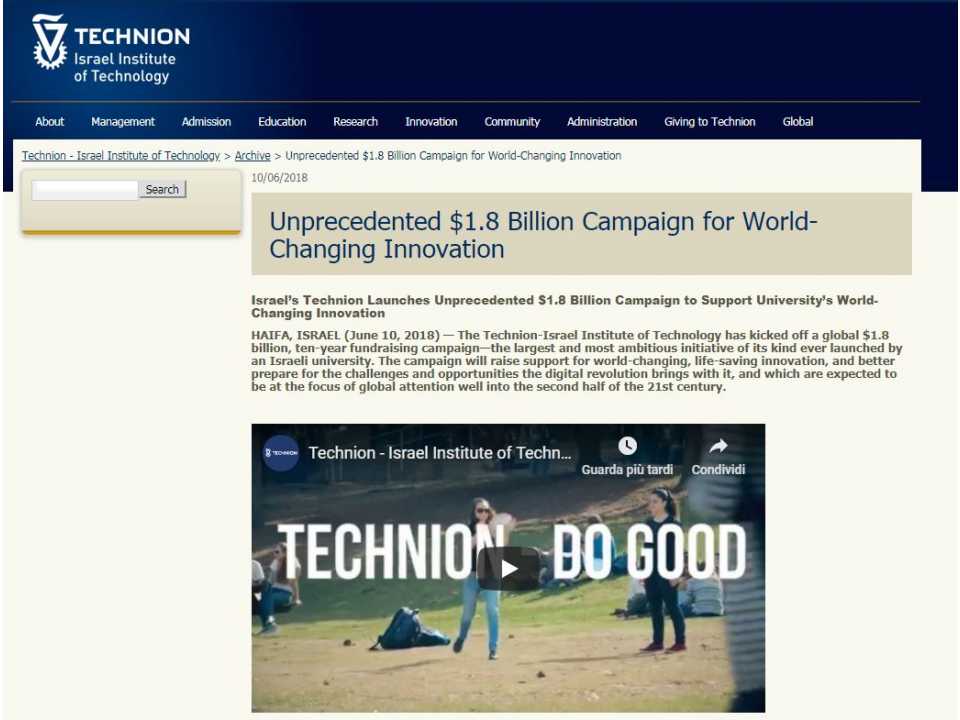
Task: Share the video via the Condividi icon
Action: 717,446
